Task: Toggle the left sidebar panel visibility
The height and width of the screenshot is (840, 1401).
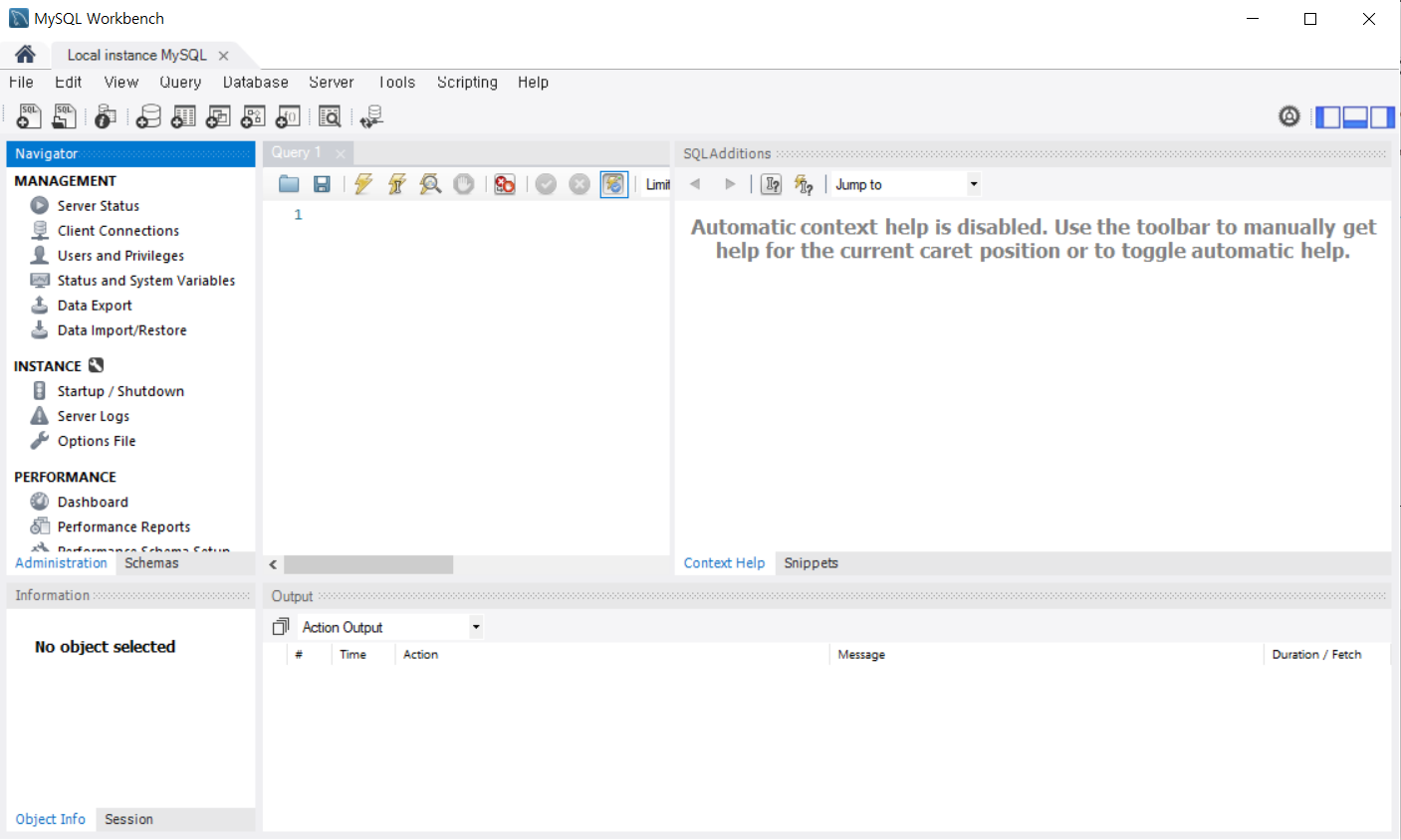Action: pos(1327,116)
